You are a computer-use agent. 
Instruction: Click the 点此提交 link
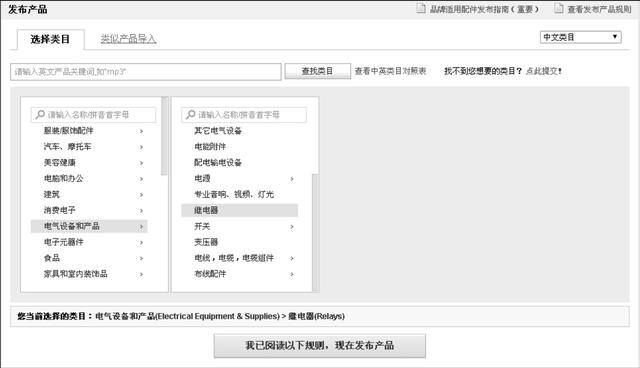[x=543, y=71]
